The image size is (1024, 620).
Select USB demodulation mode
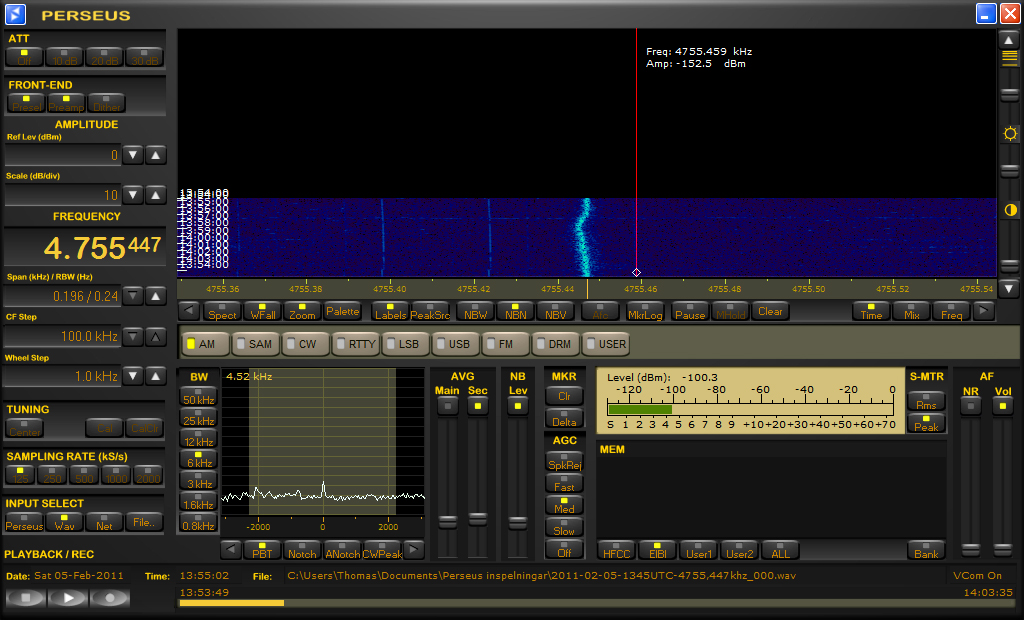coord(456,344)
